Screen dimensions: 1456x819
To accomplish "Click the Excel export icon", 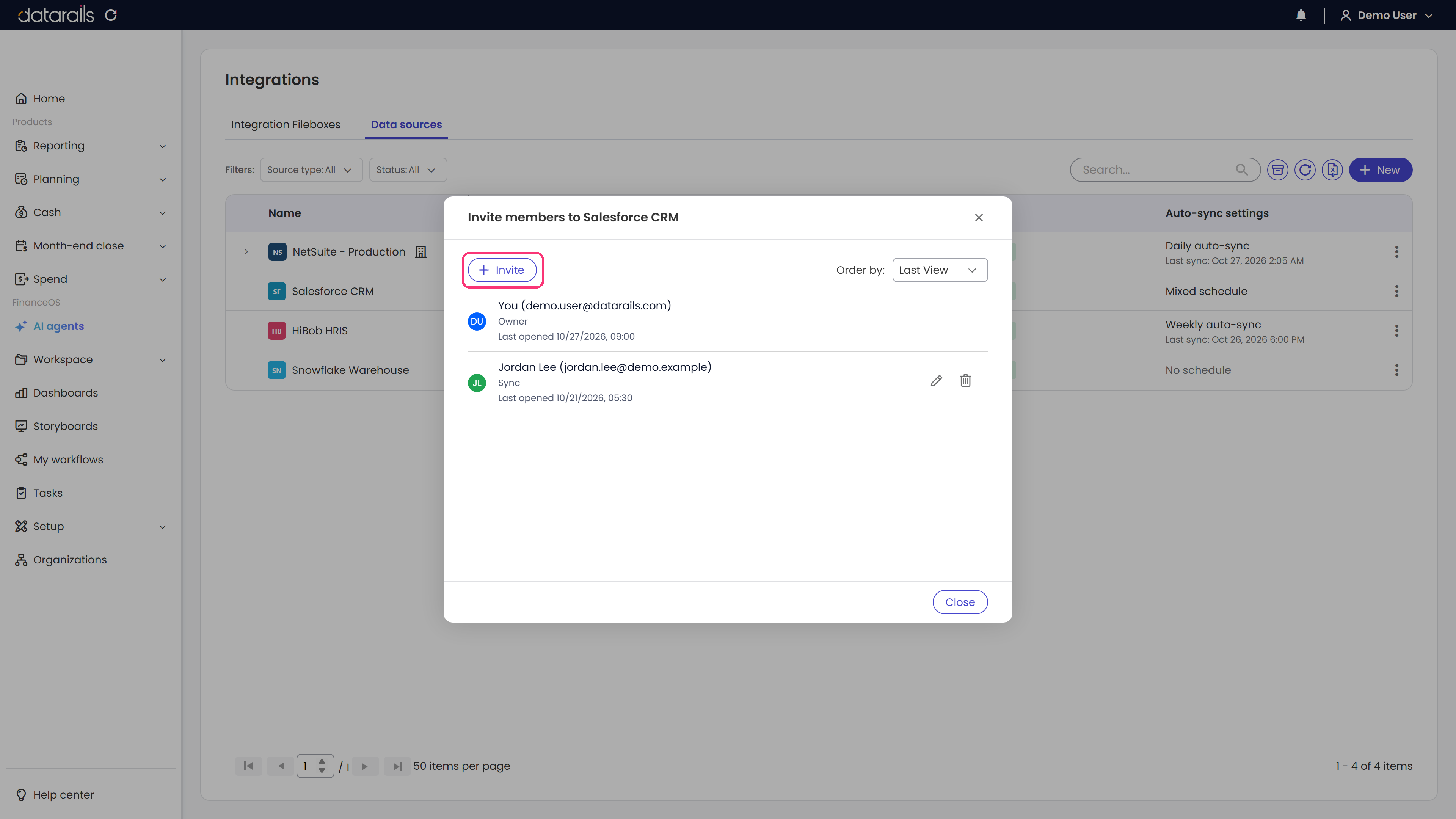I will (1332, 169).
